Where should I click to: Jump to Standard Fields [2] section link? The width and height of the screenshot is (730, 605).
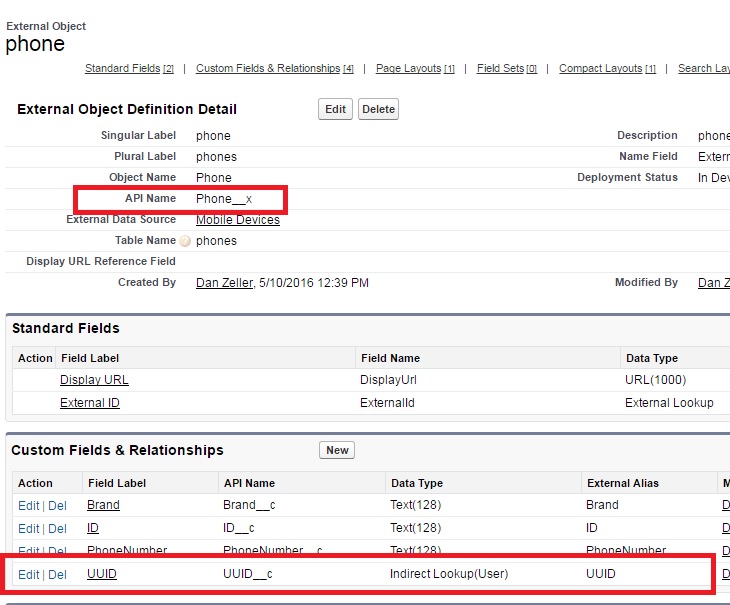pos(129,68)
